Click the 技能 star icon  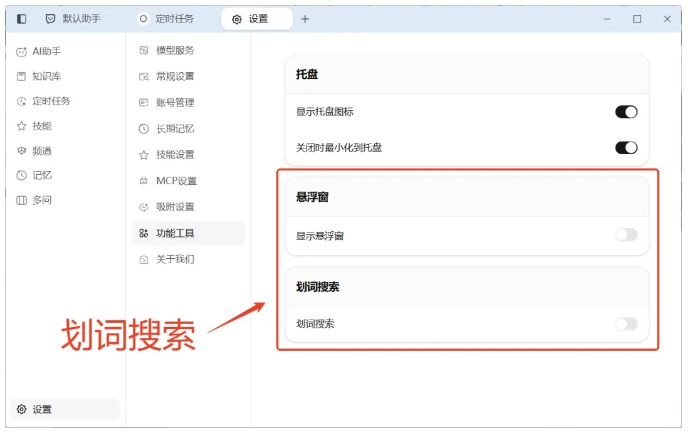(x=22, y=126)
